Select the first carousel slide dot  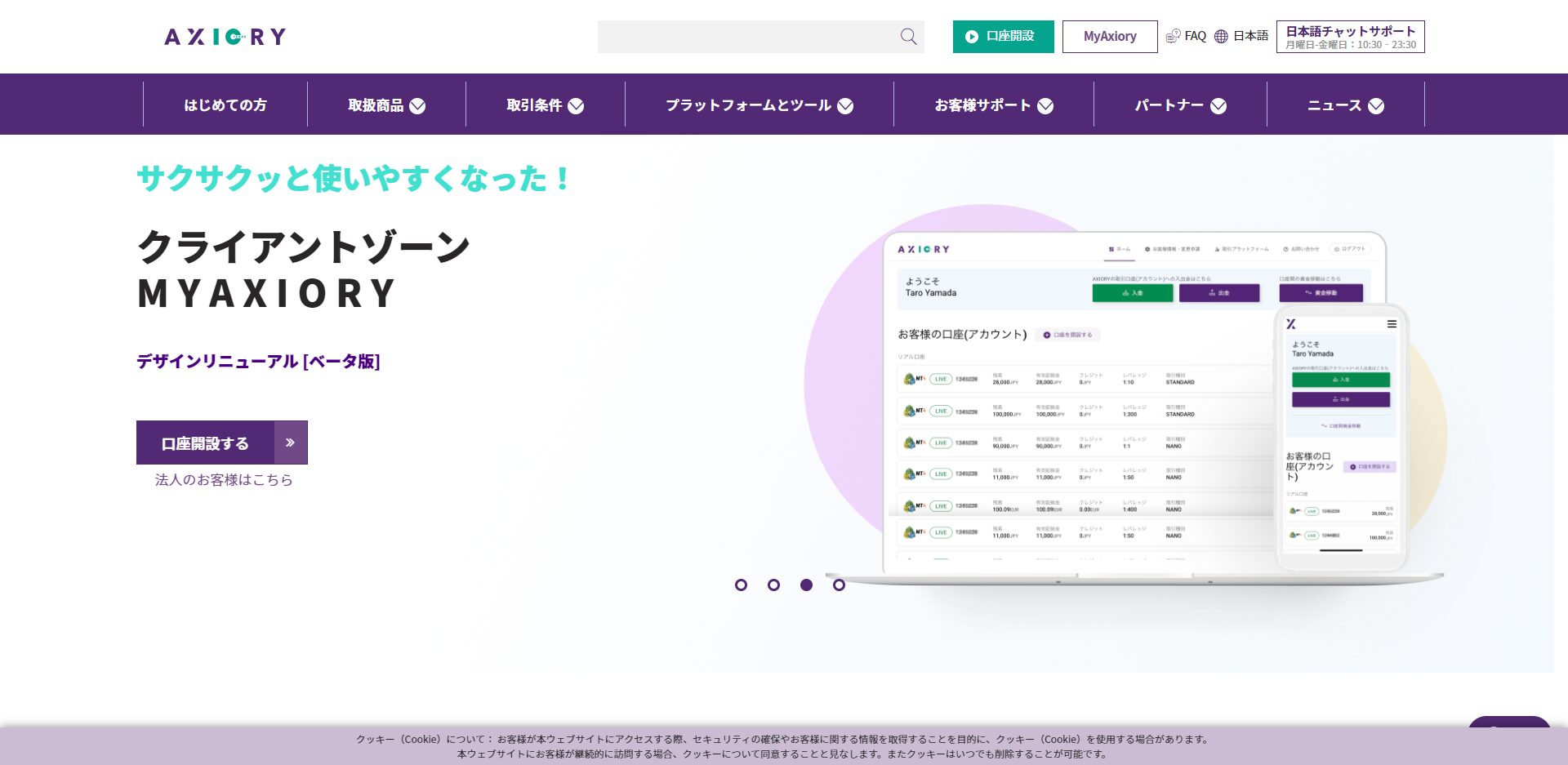741,585
